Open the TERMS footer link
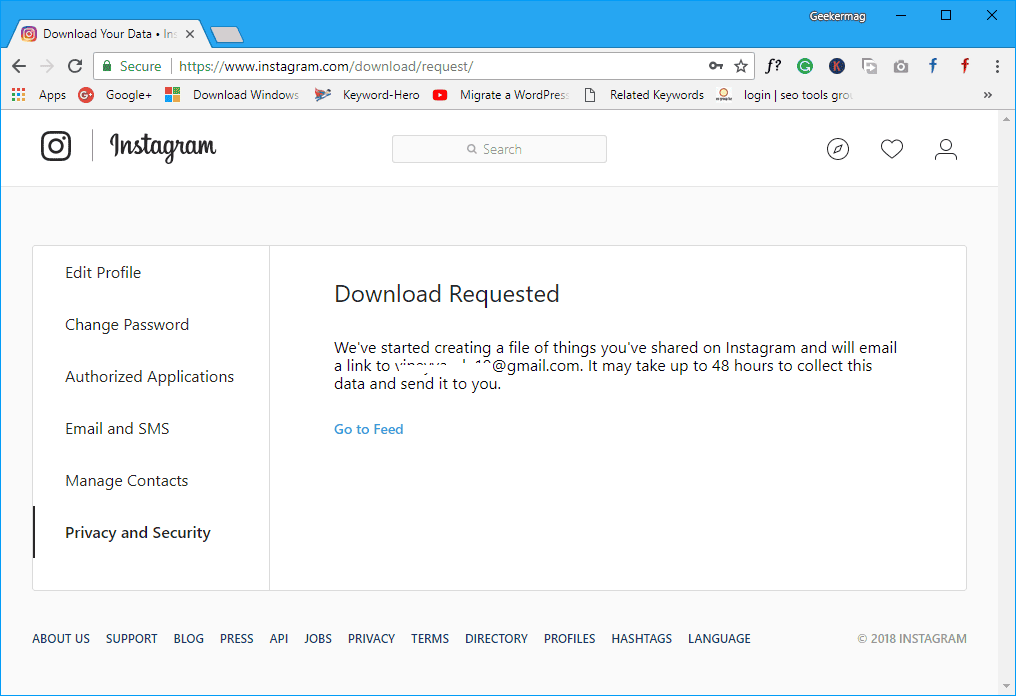Screen dimensions: 1016x696 click(430, 638)
